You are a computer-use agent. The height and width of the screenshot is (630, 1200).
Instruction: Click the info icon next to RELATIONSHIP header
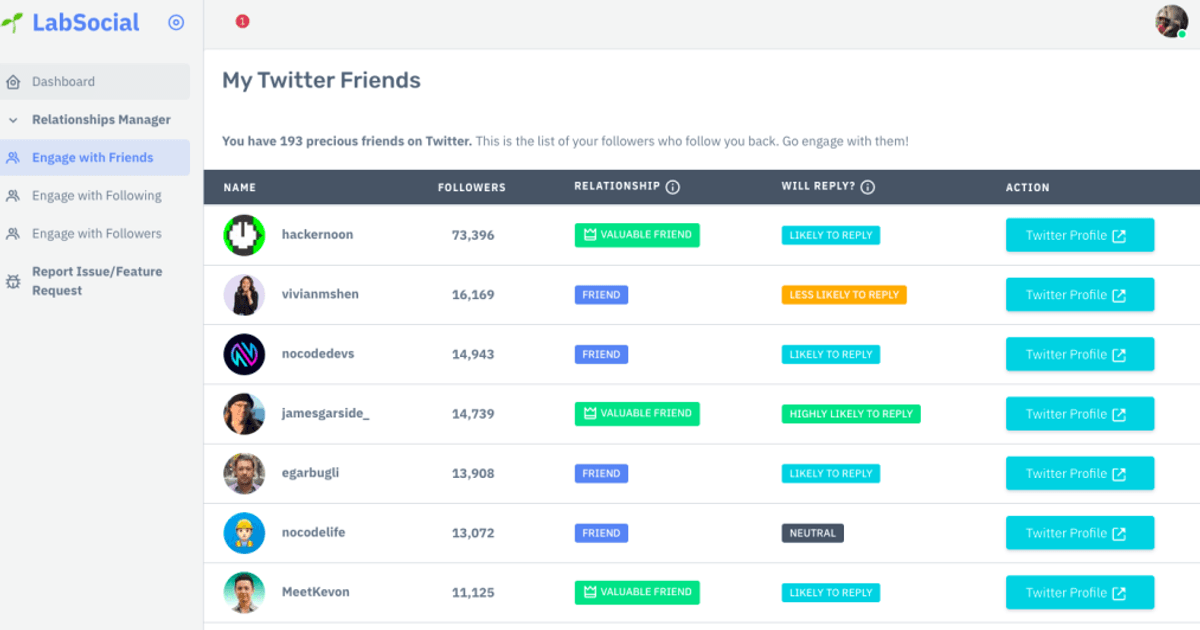(674, 187)
